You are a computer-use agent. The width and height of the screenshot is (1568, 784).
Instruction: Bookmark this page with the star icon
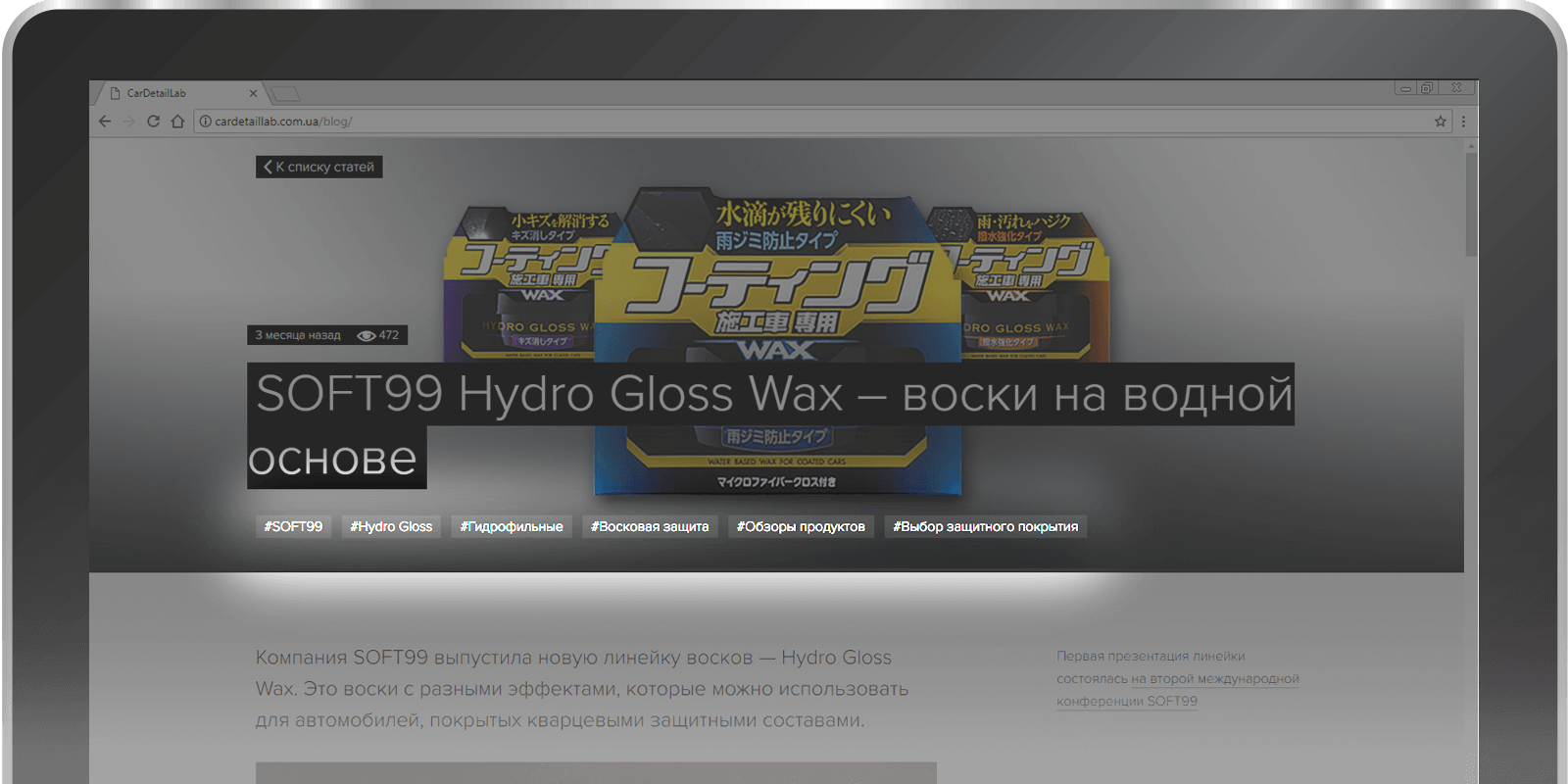(x=1440, y=122)
